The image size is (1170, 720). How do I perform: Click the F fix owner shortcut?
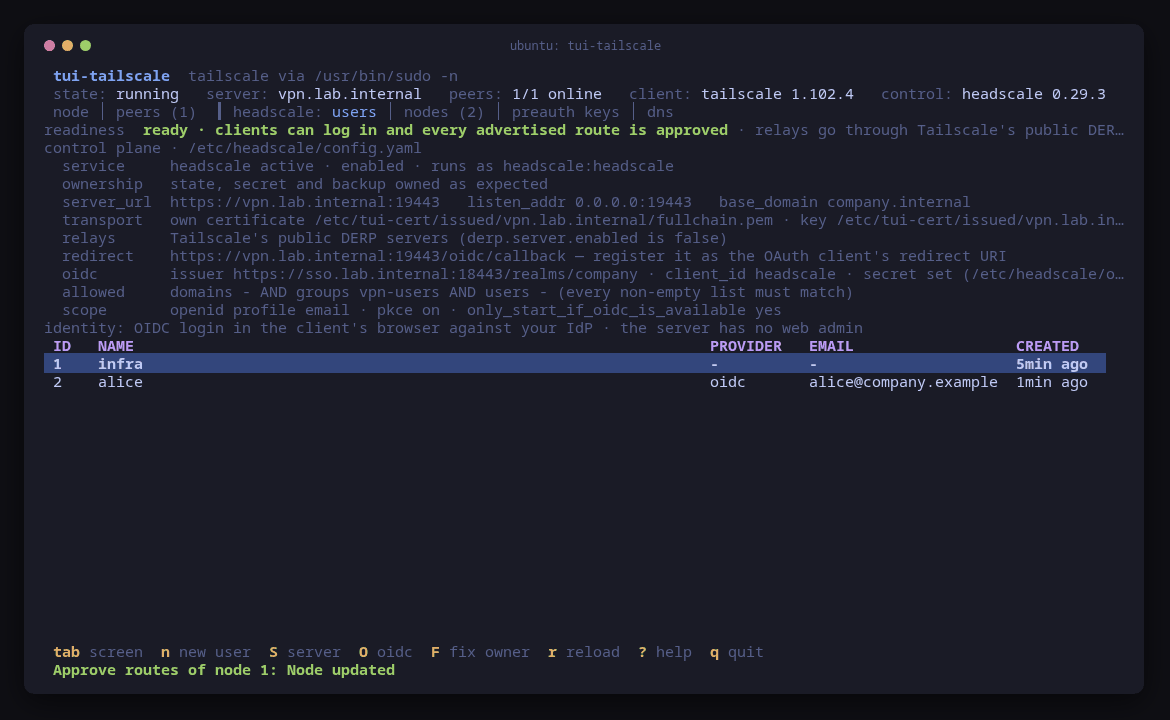[x=480, y=652]
